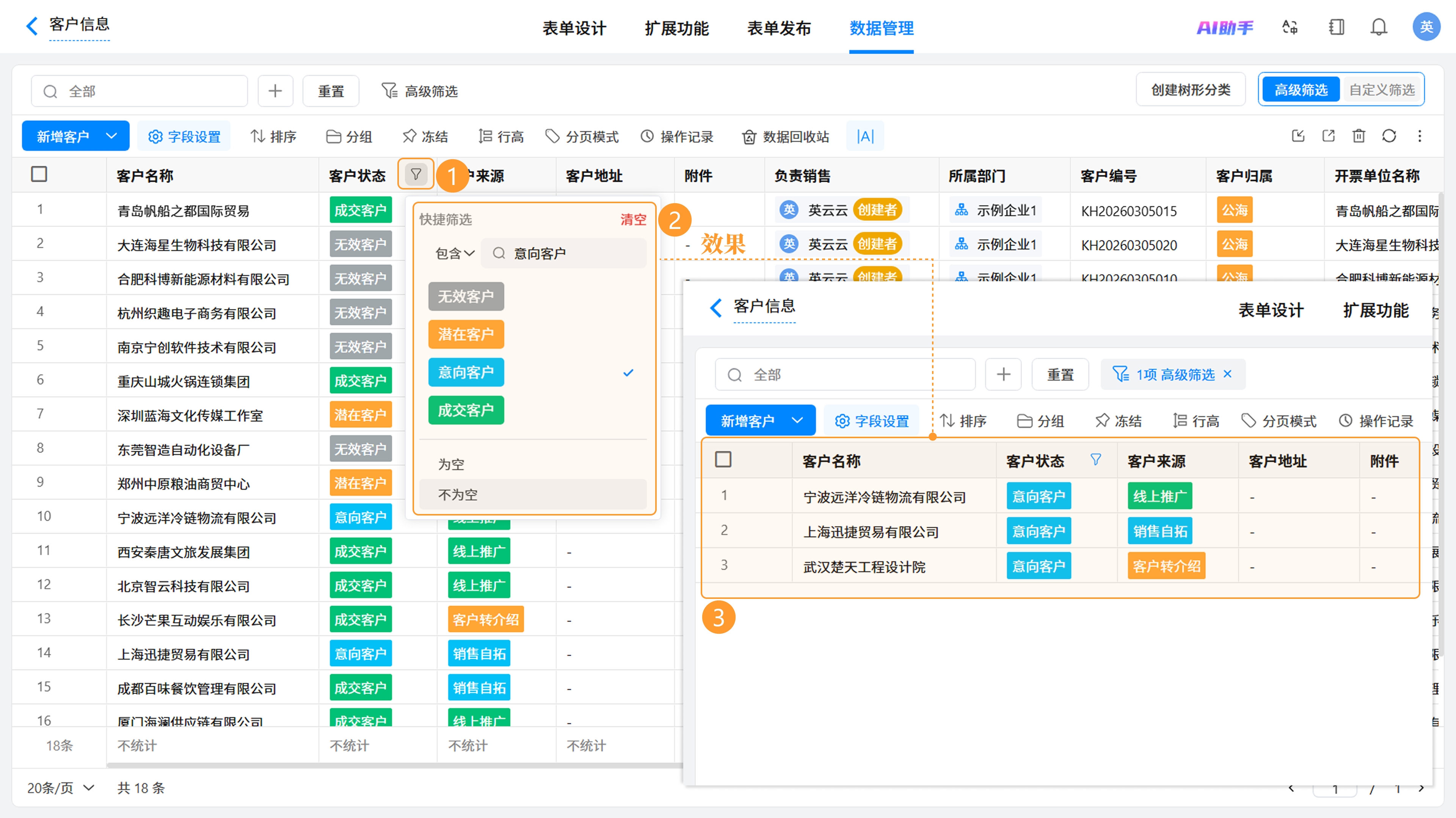Click 分组 group tool
Image resolution: width=1456 pixels, height=818 pixels.
[x=349, y=136]
